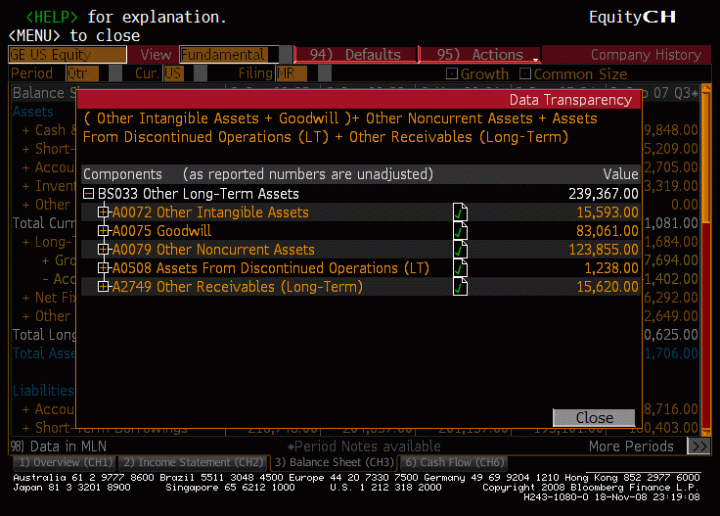Click value 123,855.00 for Other Noncurrent Assets
Viewport: 720px width, 516px height.
[x=603, y=249]
